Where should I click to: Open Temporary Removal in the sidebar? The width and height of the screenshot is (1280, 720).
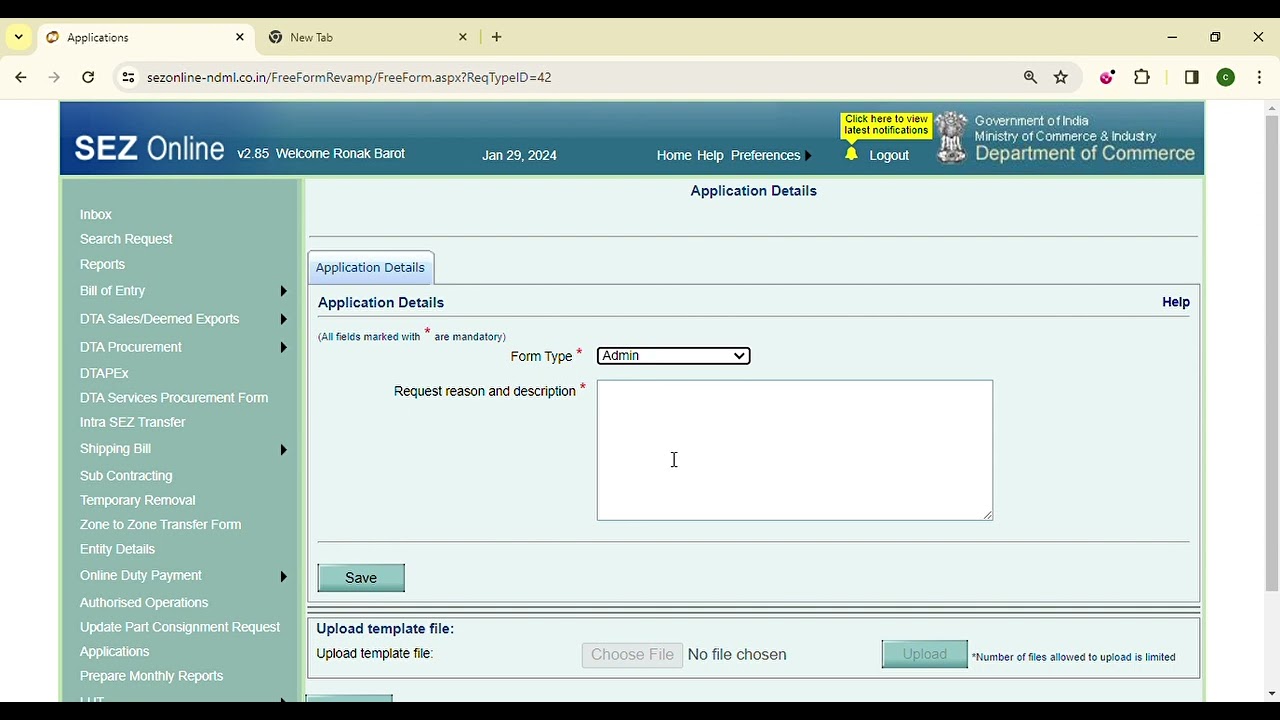tap(138, 500)
